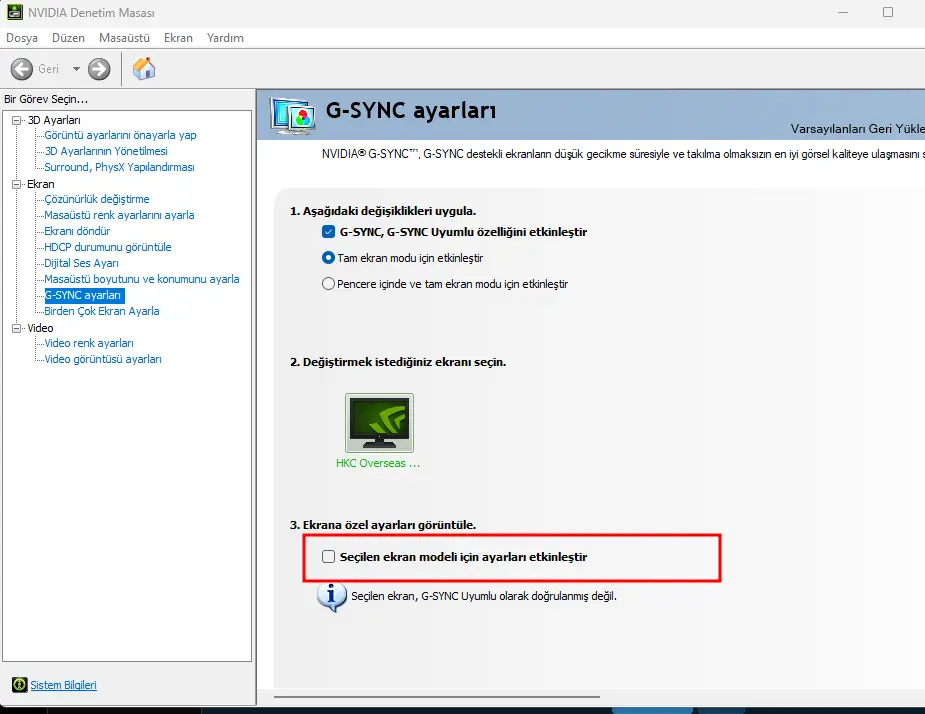Open Video görüntüsü ayarları
This screenshot has height=714, width=925.
(x=103, y=359)
